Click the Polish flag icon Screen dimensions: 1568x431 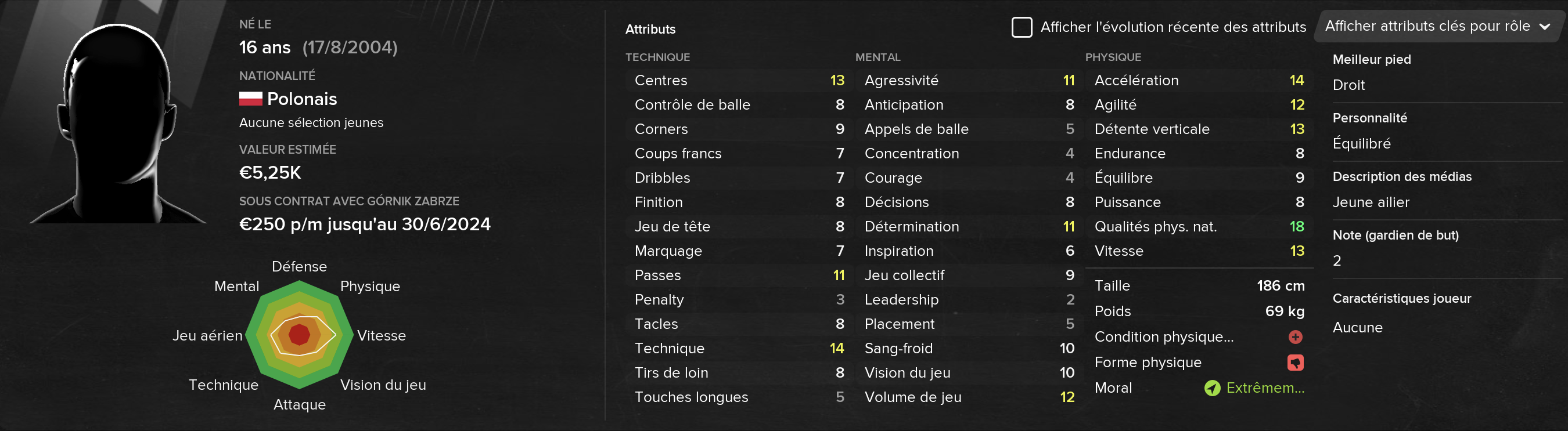250,99
